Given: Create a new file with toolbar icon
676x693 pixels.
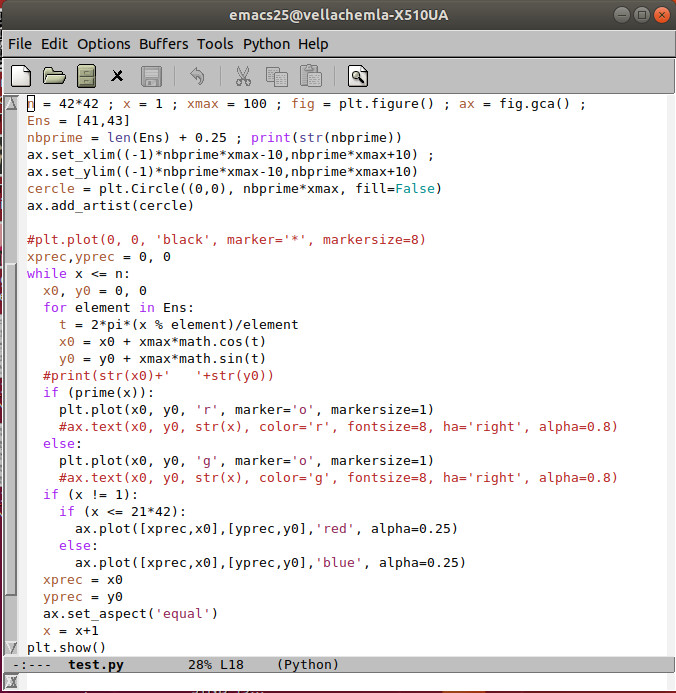Looking at the screenshot, I should 21,75.
